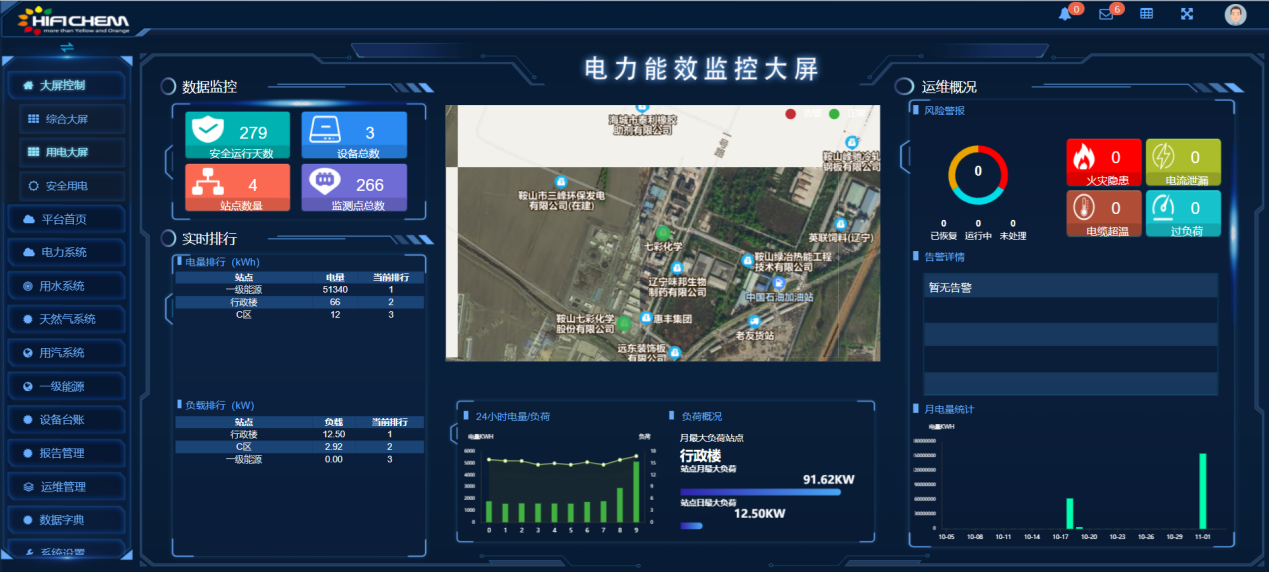The height and width of the screenshot is (572, 1269).
Task: Click the 站点月最大负荷 progress bar
Action: pyautogui.click(x=762, y=492)
